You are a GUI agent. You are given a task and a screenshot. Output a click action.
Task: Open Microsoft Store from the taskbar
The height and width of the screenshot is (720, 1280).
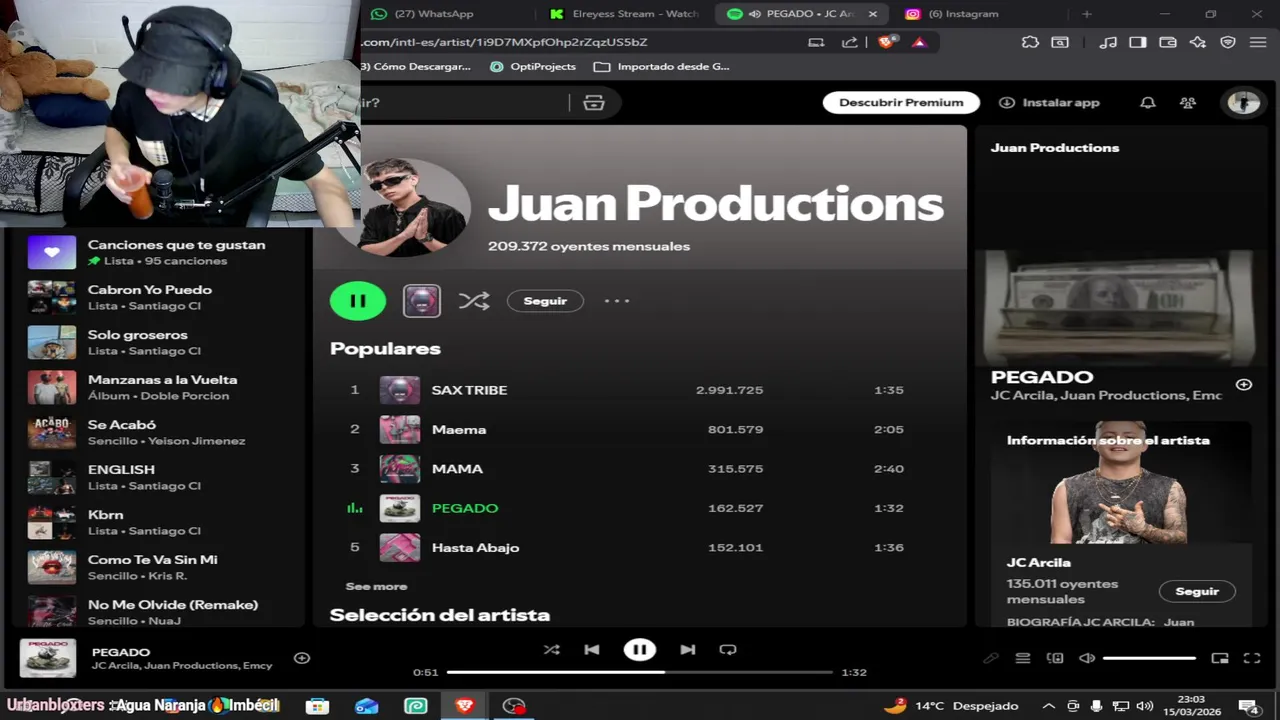coord(317,706)
